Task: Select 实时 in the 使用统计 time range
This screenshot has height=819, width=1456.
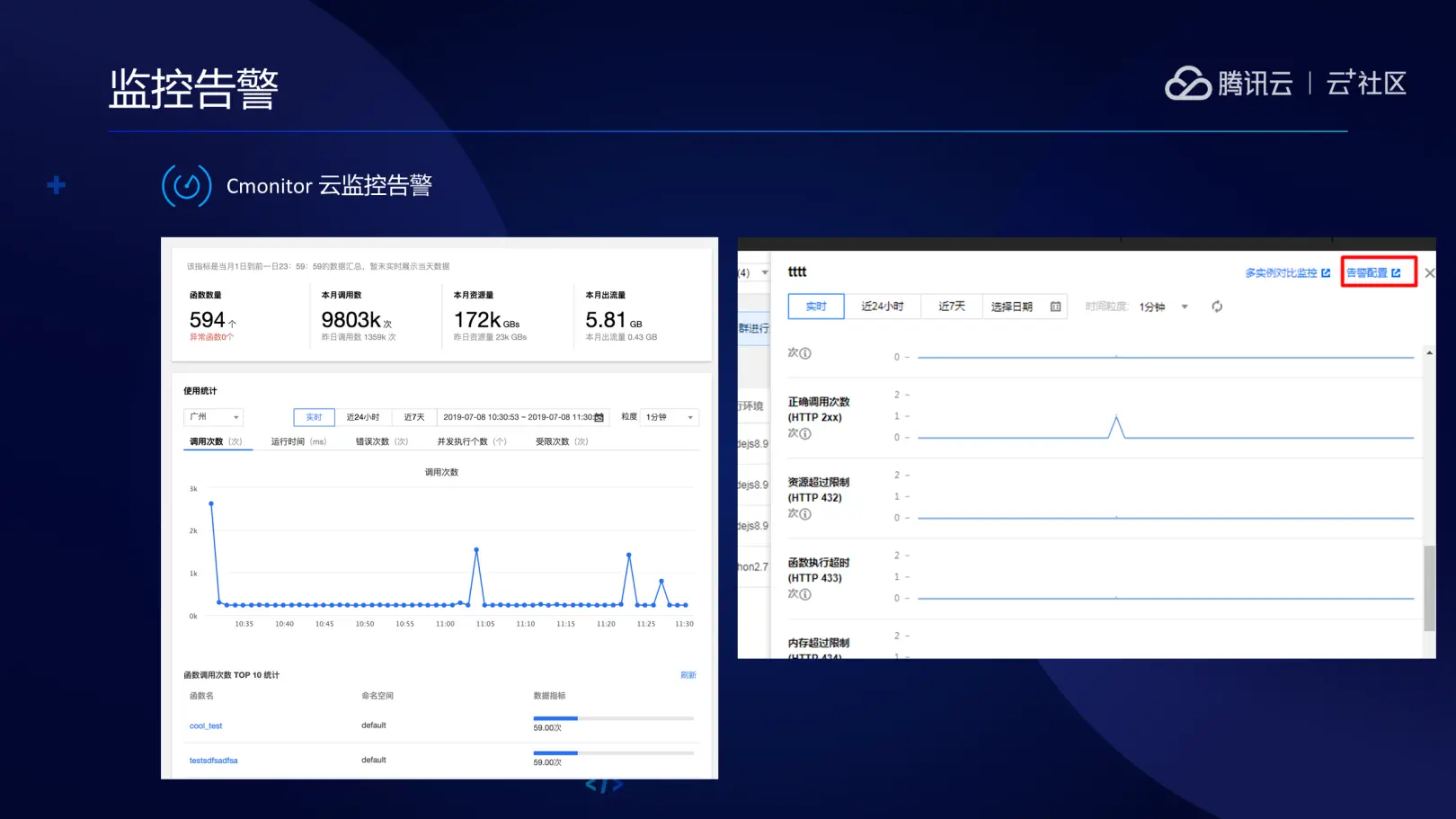Action: (x=314, y=417)
